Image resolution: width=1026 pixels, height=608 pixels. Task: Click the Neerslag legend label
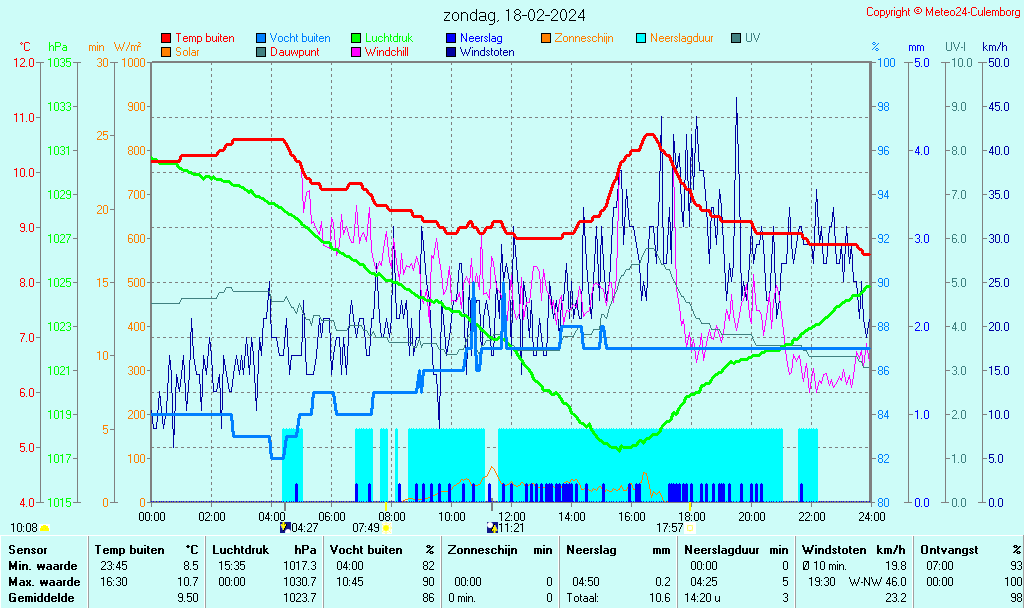(481, 38)
